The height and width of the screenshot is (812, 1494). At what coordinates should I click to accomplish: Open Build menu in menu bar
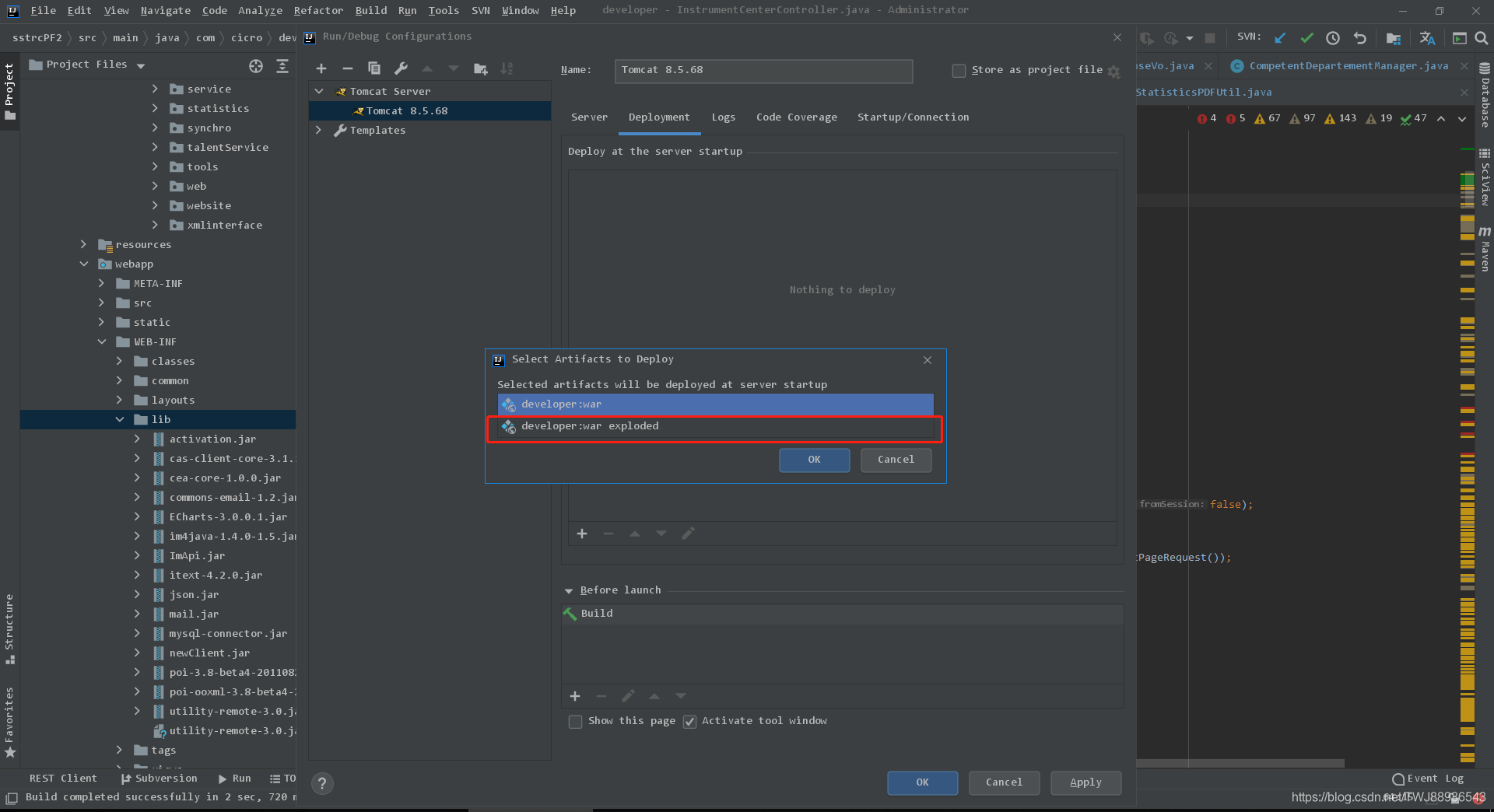[x=371, y=10]
